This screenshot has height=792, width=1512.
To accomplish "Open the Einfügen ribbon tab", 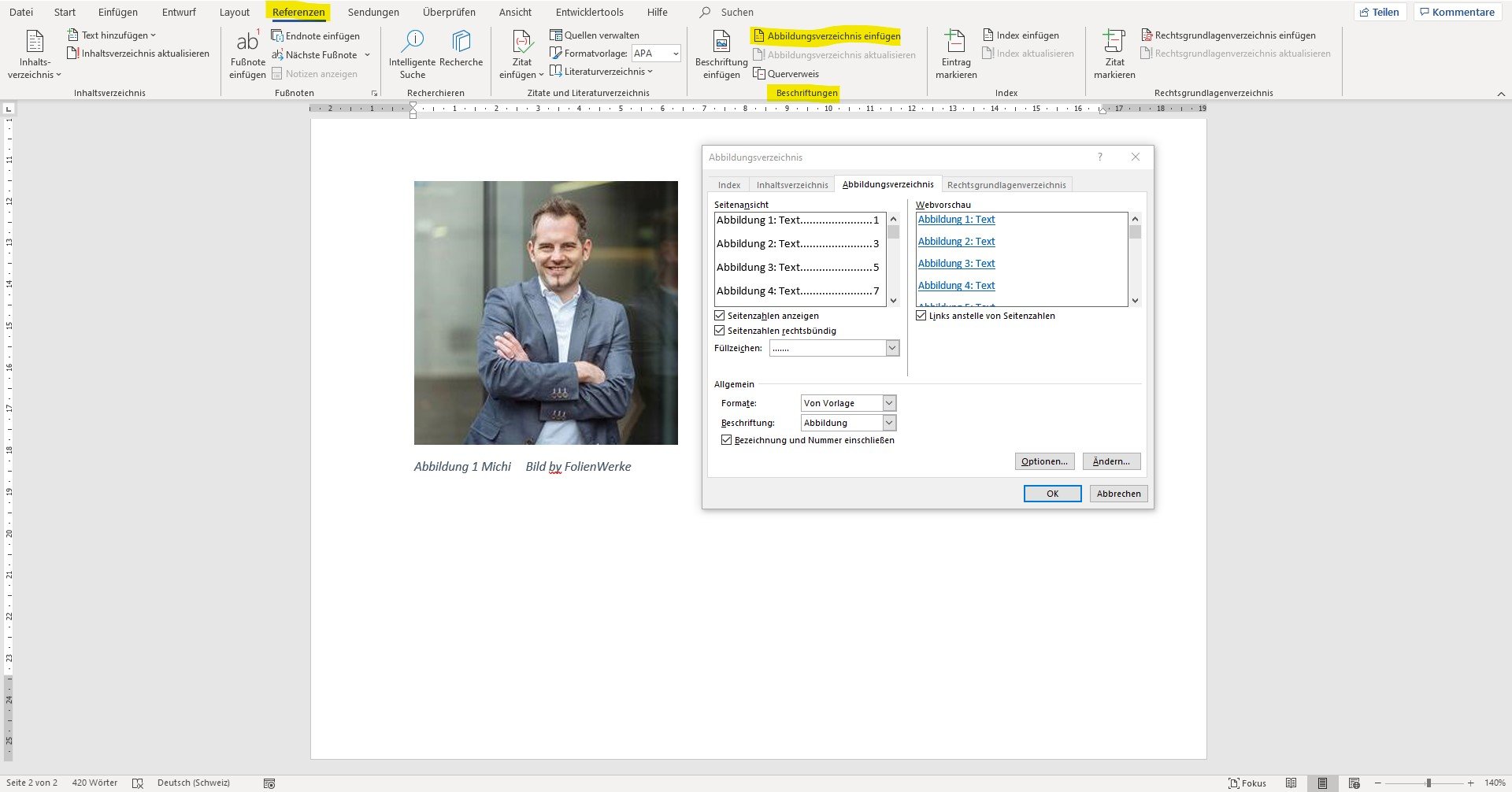I will click(118, 12).
